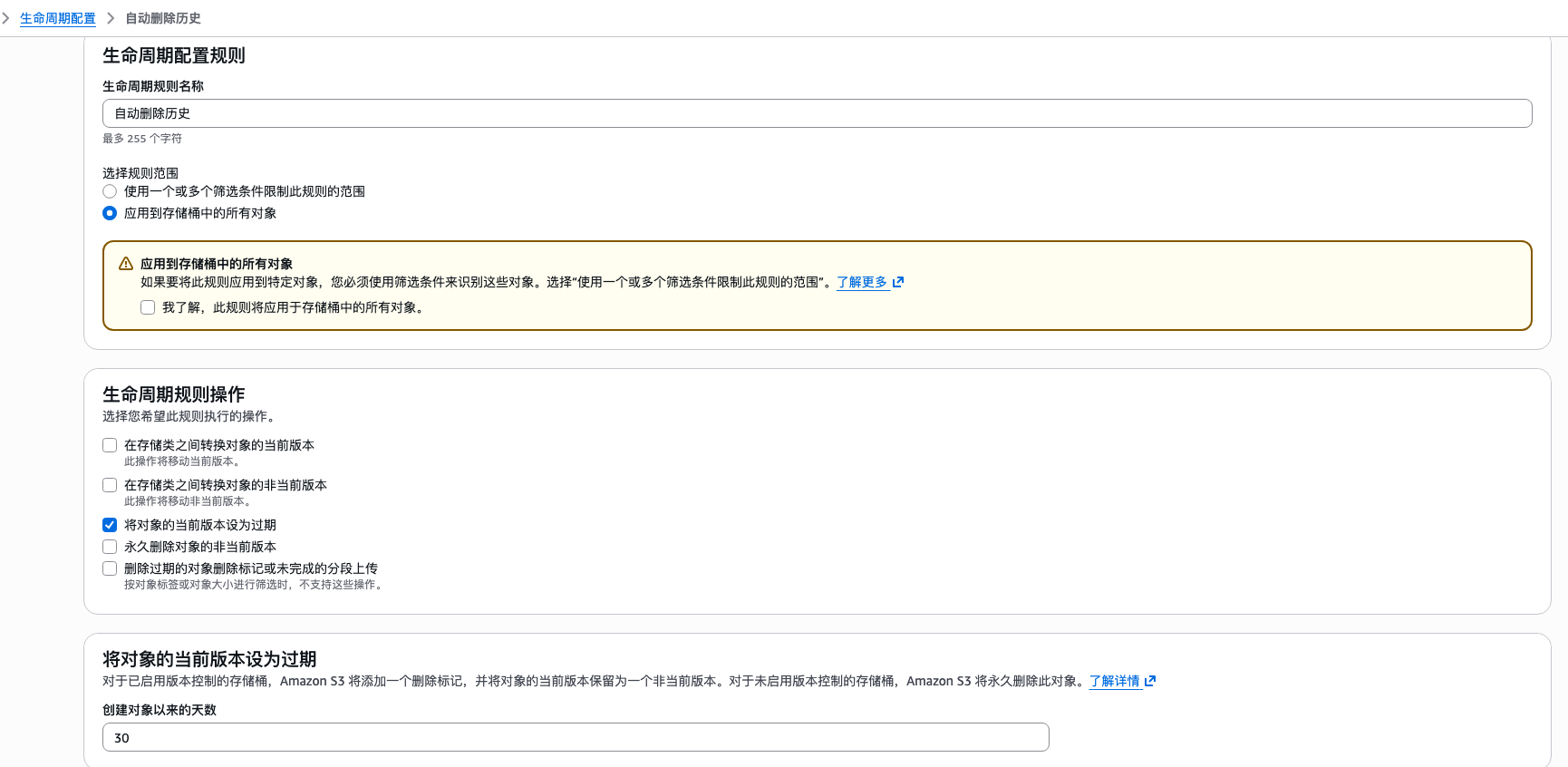
Task: Click chevron separator before 自动删除历史 breadcrumb
Action: point(111,18)
